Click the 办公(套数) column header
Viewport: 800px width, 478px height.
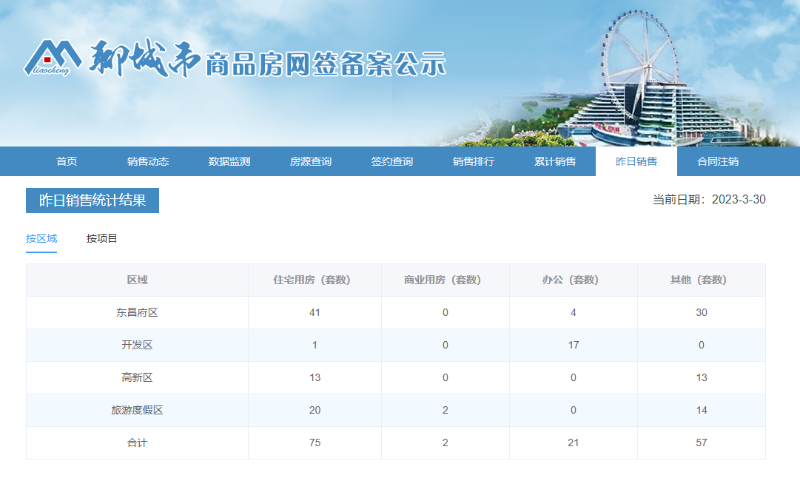573,280
